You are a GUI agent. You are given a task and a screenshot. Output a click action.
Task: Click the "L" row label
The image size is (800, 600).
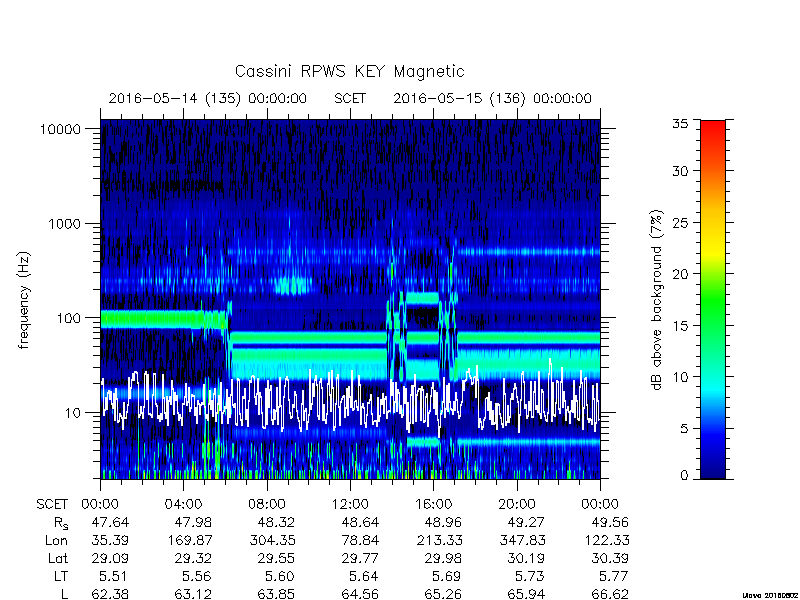click(x=64, y=594)
